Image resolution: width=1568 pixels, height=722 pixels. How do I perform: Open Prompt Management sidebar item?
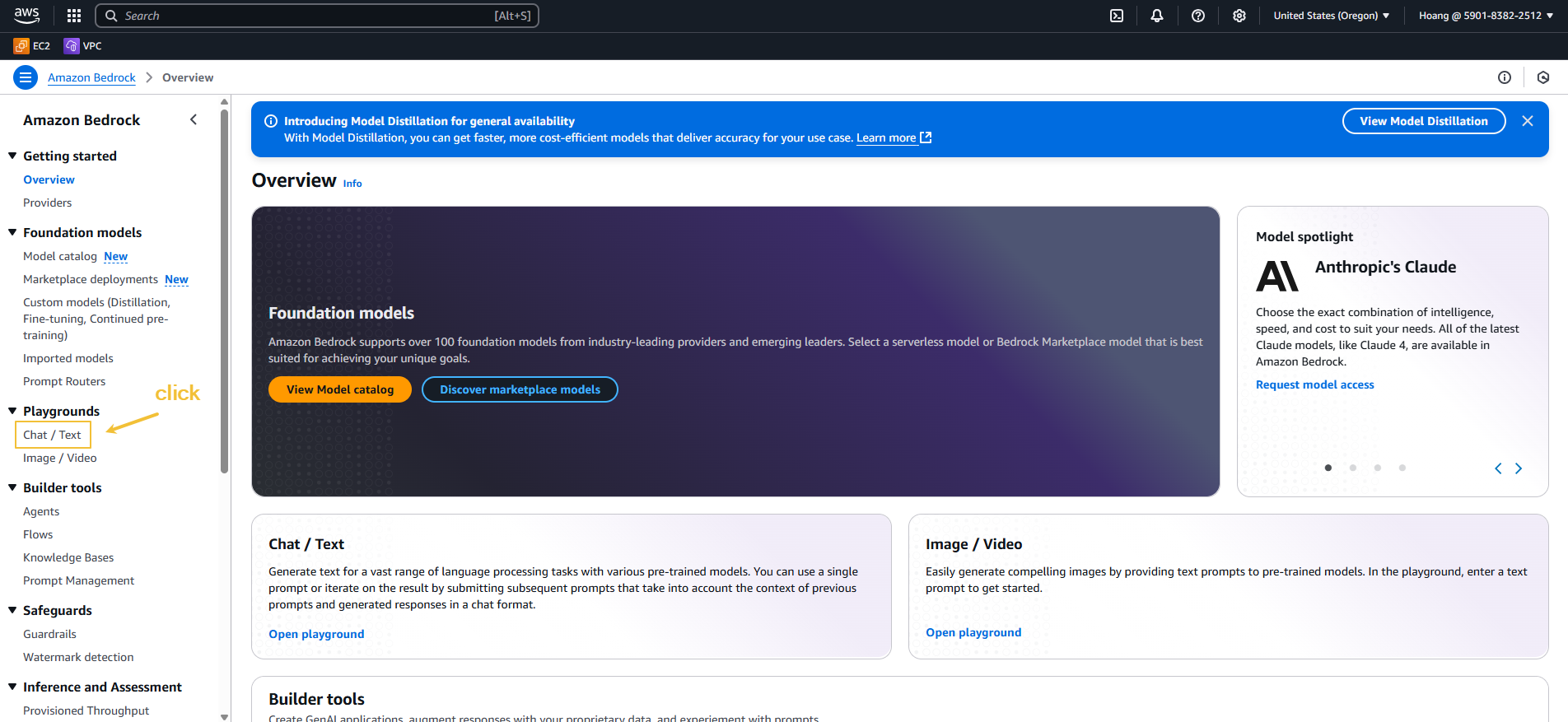point(78,580)
